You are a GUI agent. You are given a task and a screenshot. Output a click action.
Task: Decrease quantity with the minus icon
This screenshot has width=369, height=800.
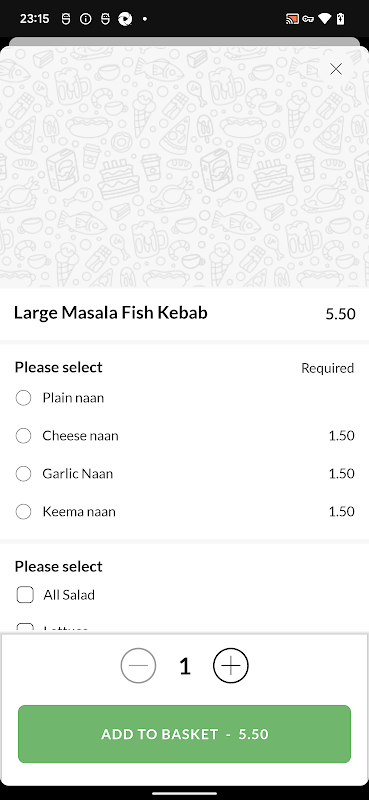click(138, 666)
